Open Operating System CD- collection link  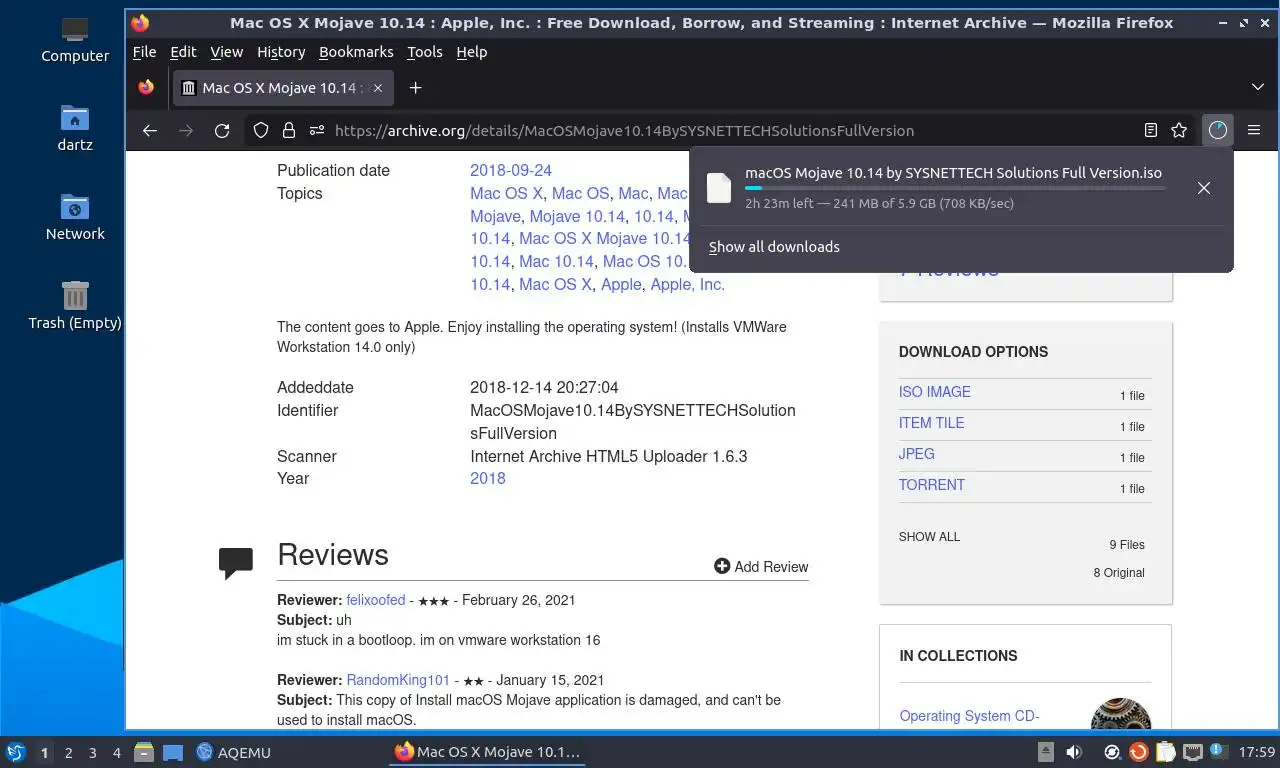969,716
